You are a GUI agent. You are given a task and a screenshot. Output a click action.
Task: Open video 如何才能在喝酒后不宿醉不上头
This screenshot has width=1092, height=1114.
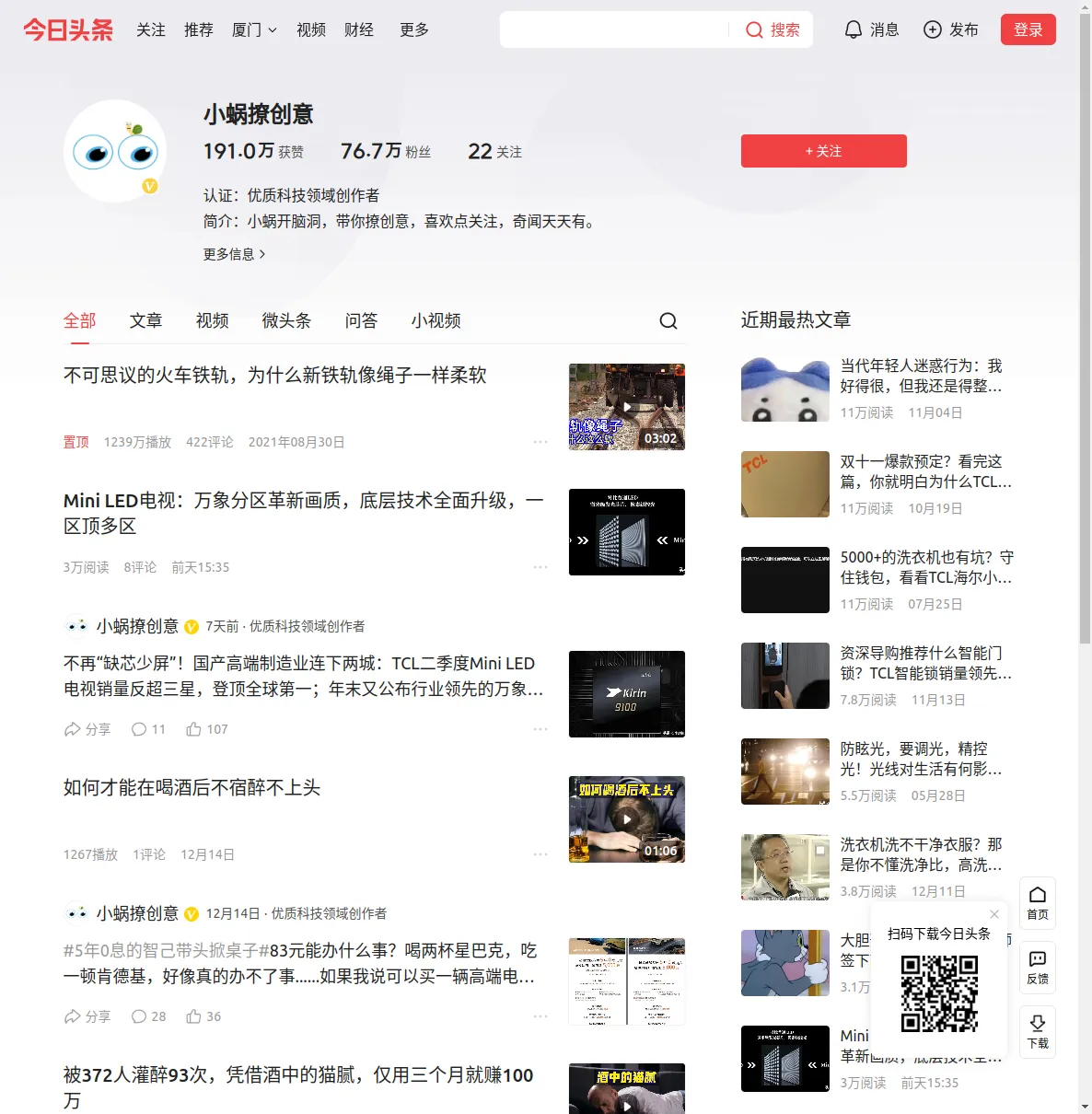tap(192, 787)
